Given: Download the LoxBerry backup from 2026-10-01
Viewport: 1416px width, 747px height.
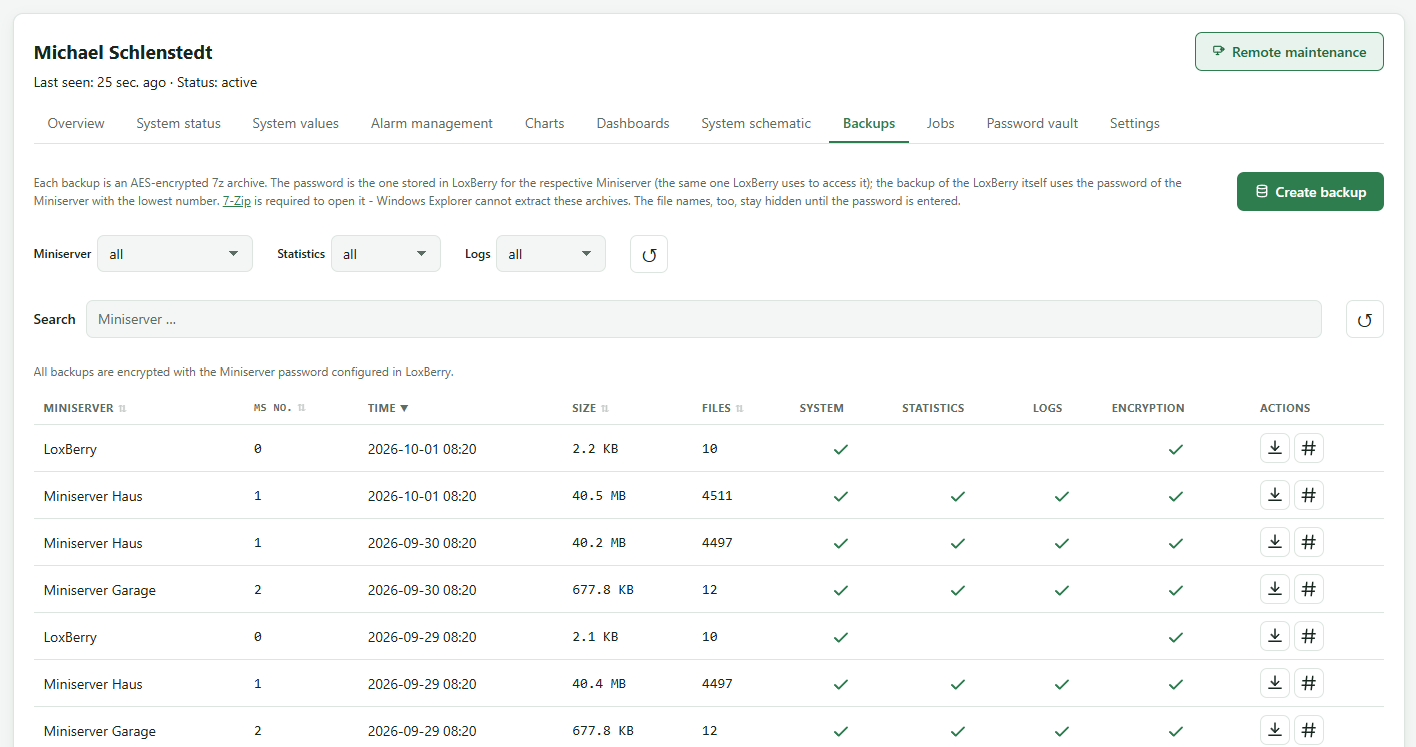Looking at the screenshot, I should point(1274,448).
